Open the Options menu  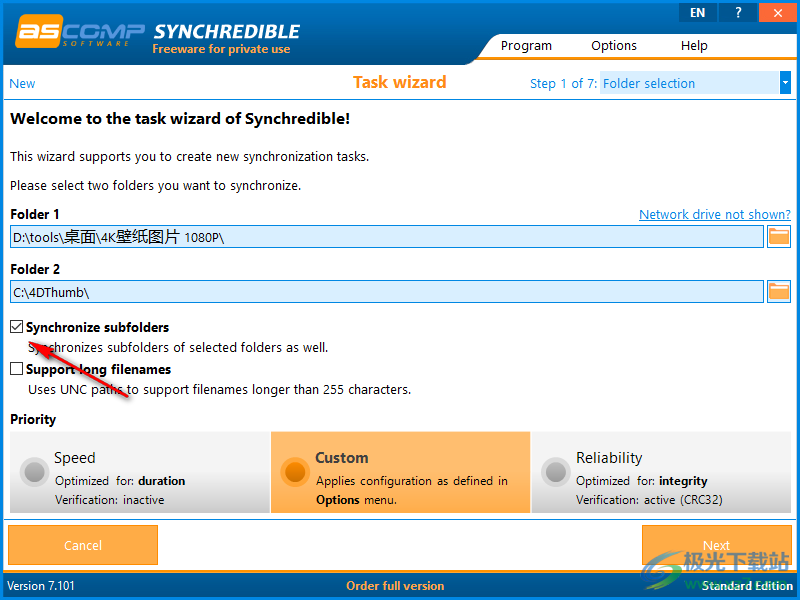pyautogui.click(x=613, y=45)
